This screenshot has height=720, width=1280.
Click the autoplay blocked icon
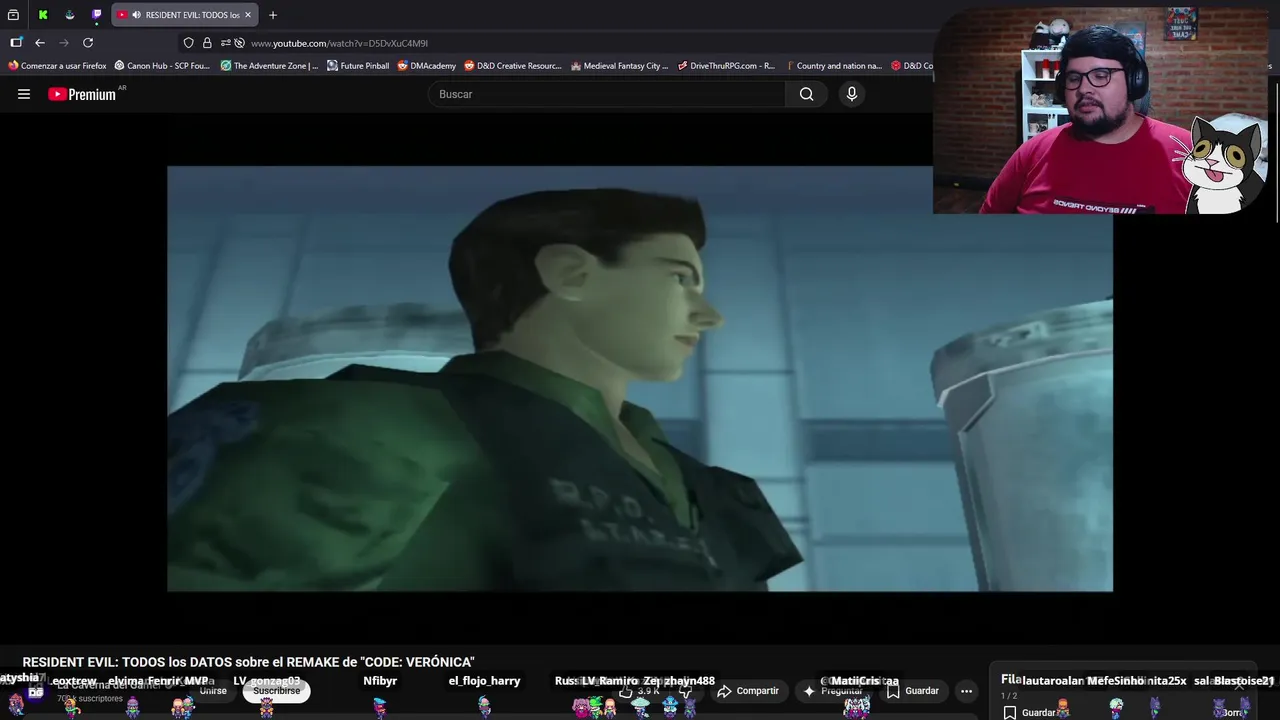[x=239, y=43]
